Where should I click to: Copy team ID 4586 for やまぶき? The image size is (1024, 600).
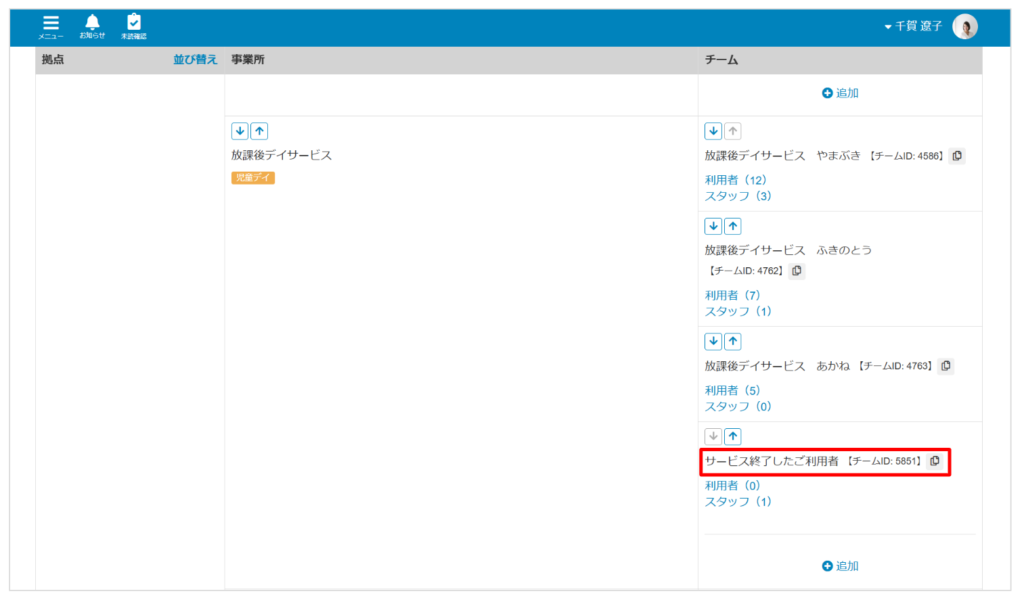pyautogui.click(x=957, y=156)
